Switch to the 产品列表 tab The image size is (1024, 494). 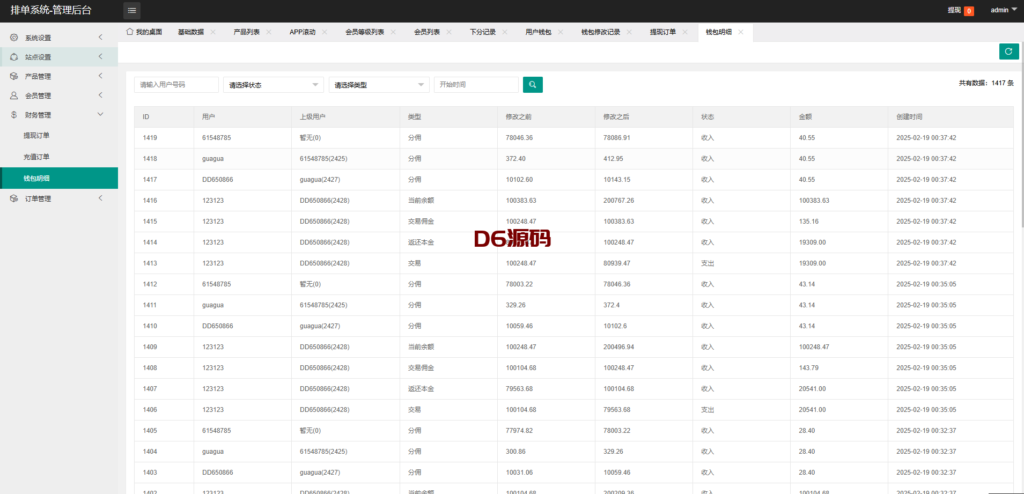click(246, 32)
